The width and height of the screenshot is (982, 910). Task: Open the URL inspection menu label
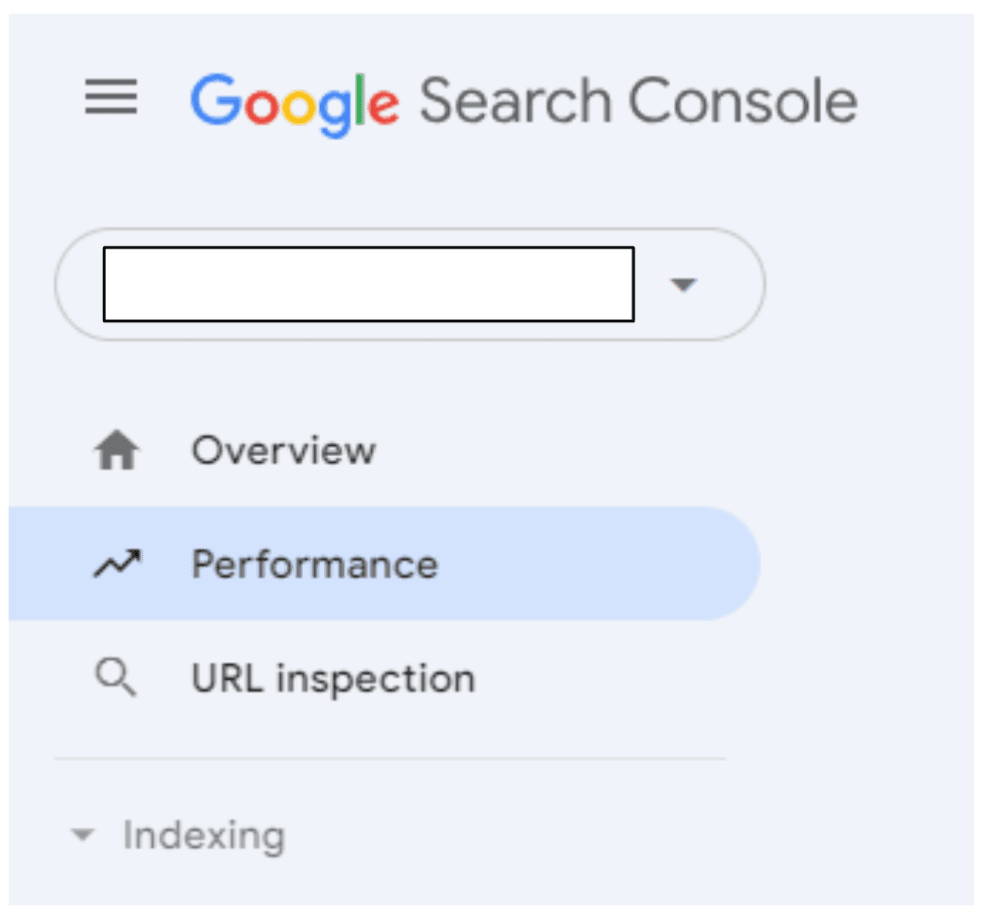[x=333, y=679]
